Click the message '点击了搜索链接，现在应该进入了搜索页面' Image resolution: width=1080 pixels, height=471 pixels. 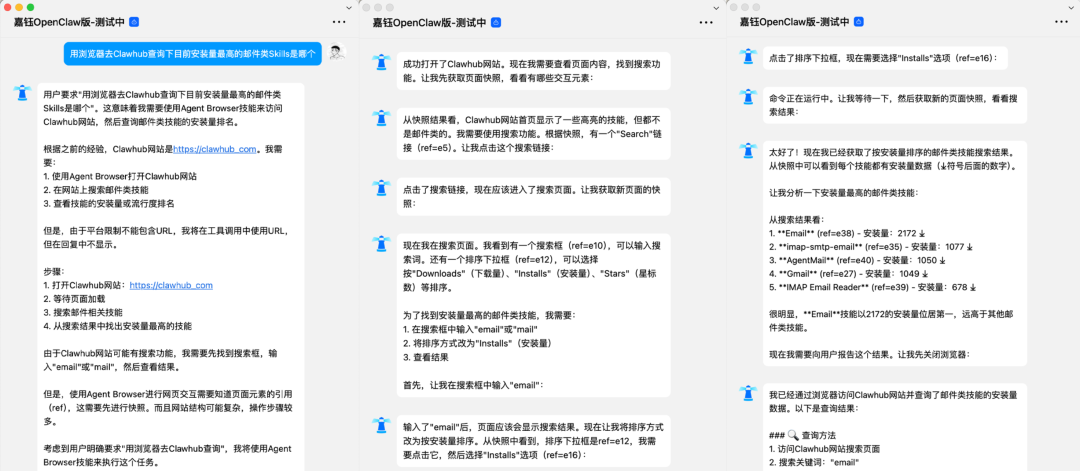533,197
